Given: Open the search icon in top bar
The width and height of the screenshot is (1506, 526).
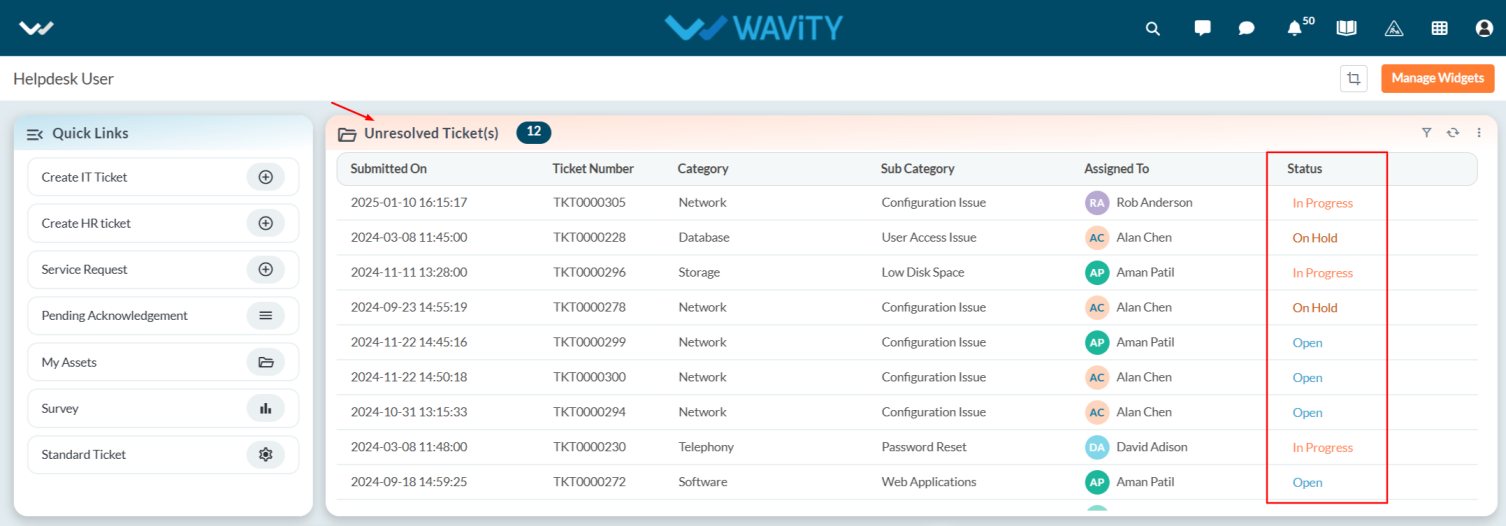Looking at the screenshot, I should 1153,28.
